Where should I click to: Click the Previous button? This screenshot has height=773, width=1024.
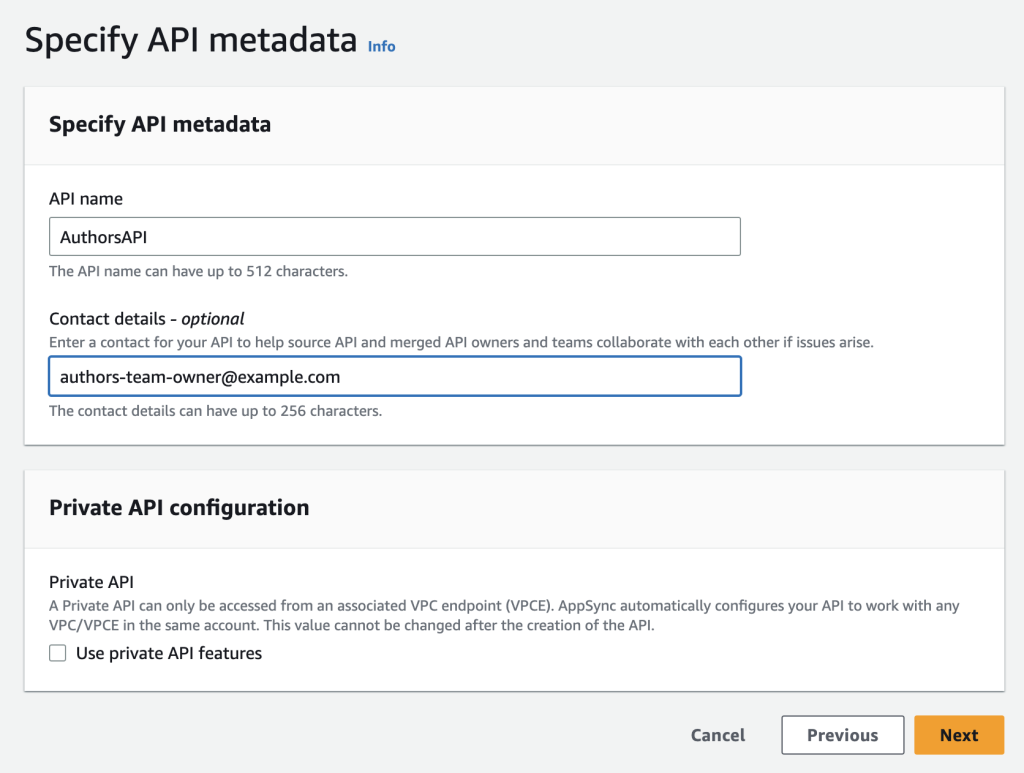(x=842, y=734)
